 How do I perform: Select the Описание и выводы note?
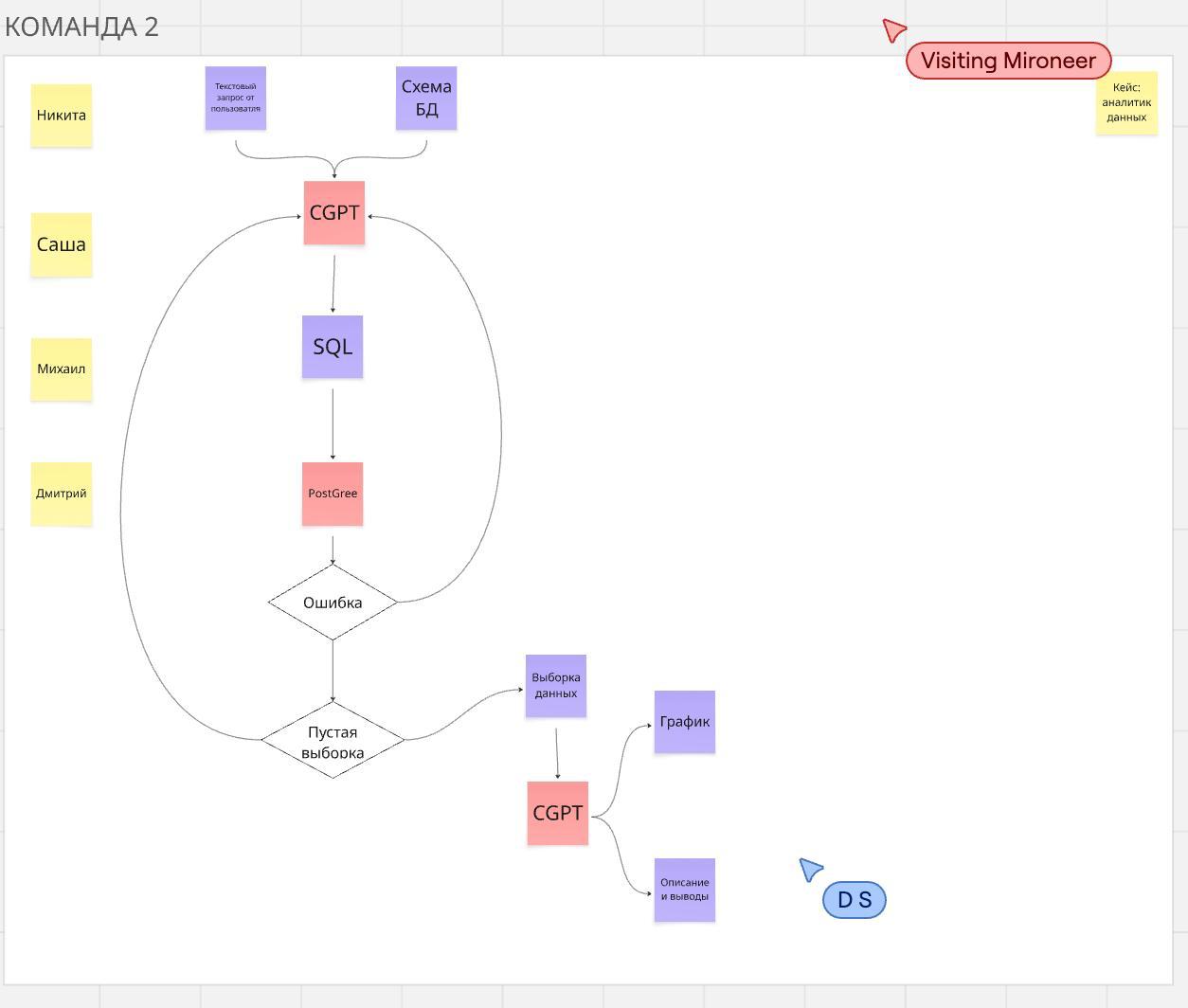pyautogui.click(x=685, y=890)
